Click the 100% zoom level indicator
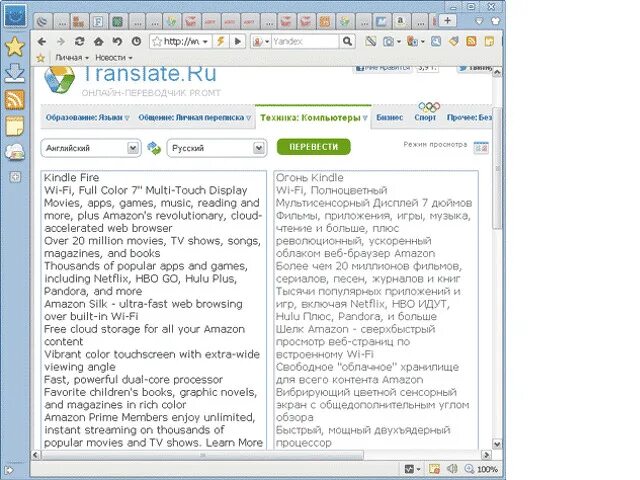This screenshot has height=480, width=640. 487,469
